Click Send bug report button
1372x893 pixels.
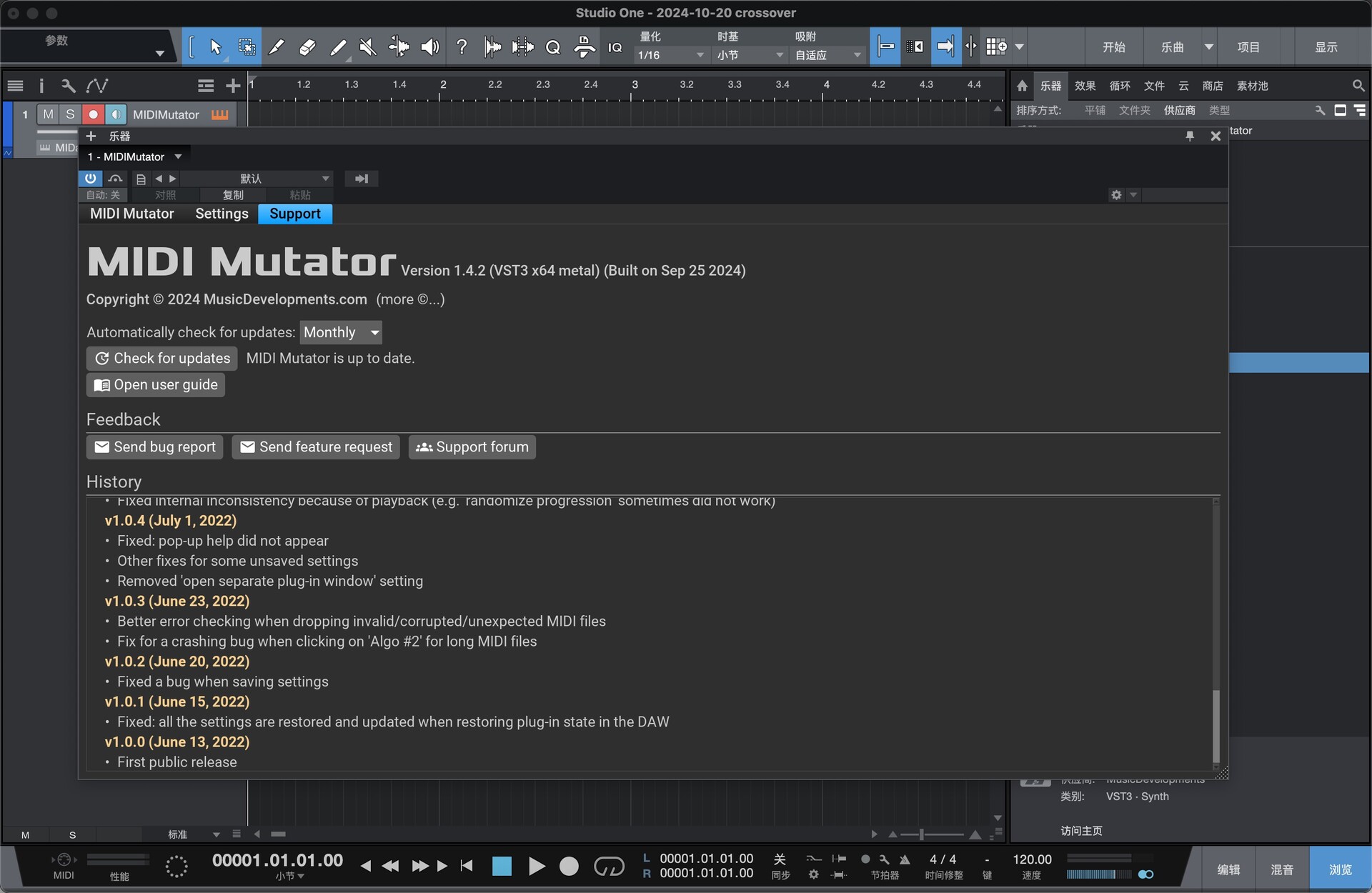155,446
